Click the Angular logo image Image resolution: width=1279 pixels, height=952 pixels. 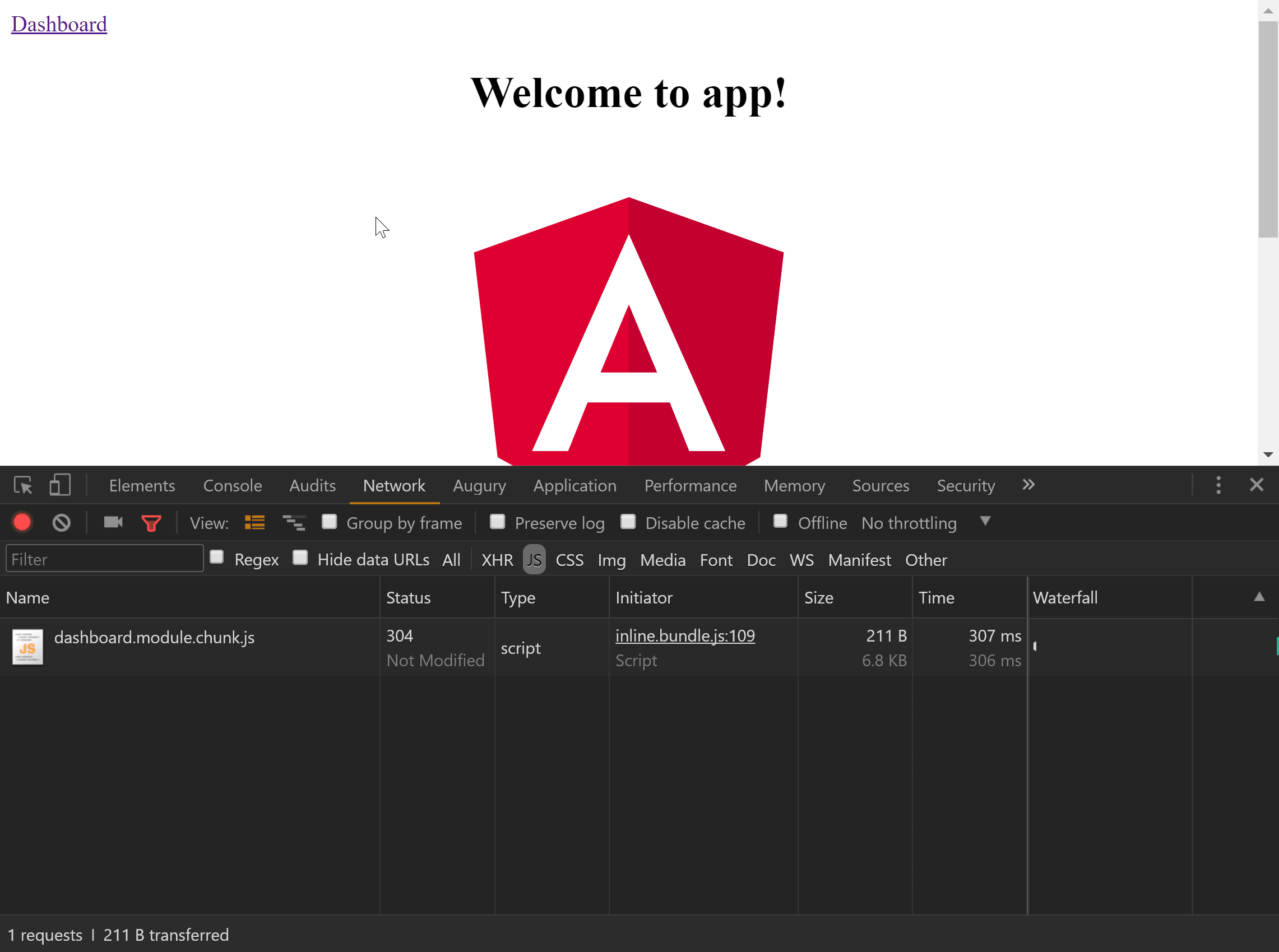(629, 331)
